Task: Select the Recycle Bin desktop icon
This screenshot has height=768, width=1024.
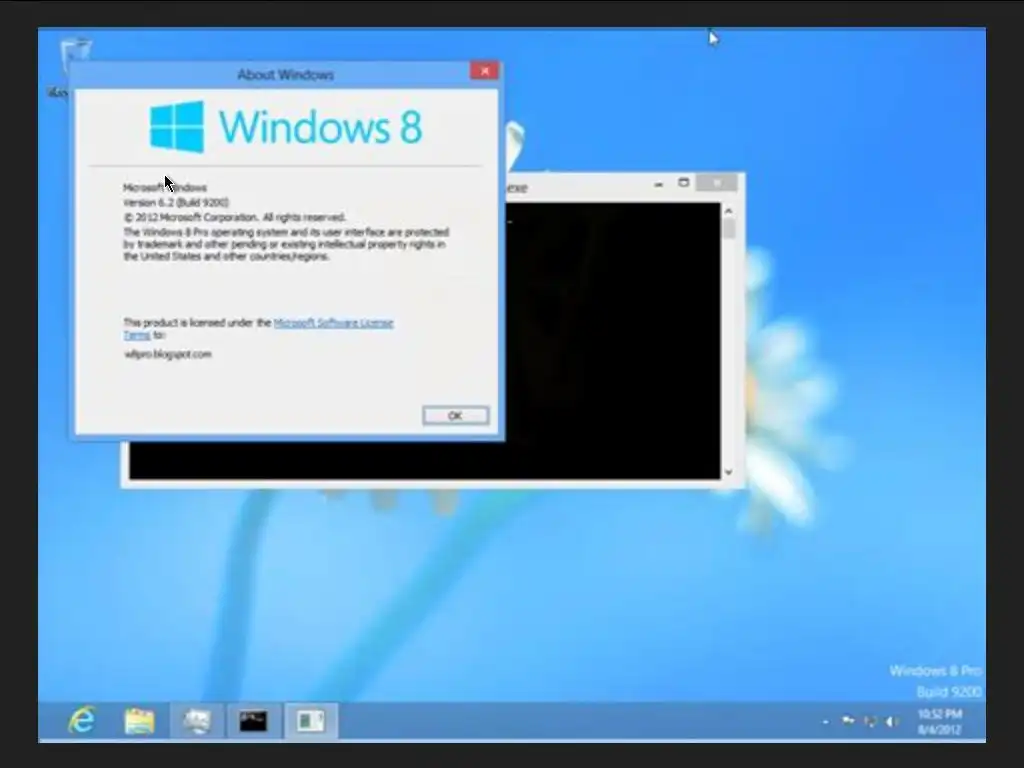Action: point(74,52)
